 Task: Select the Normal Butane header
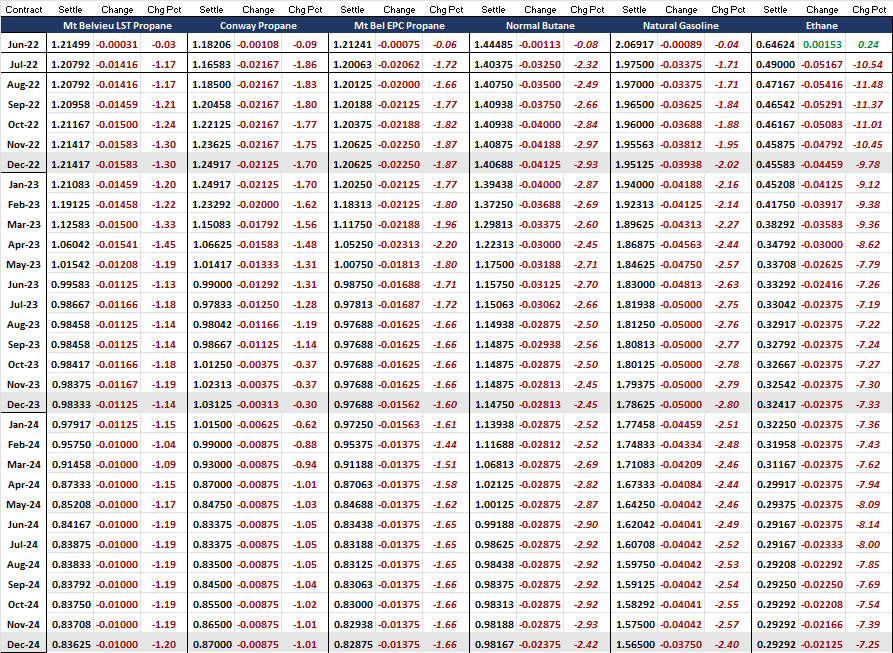click(540, 26)
